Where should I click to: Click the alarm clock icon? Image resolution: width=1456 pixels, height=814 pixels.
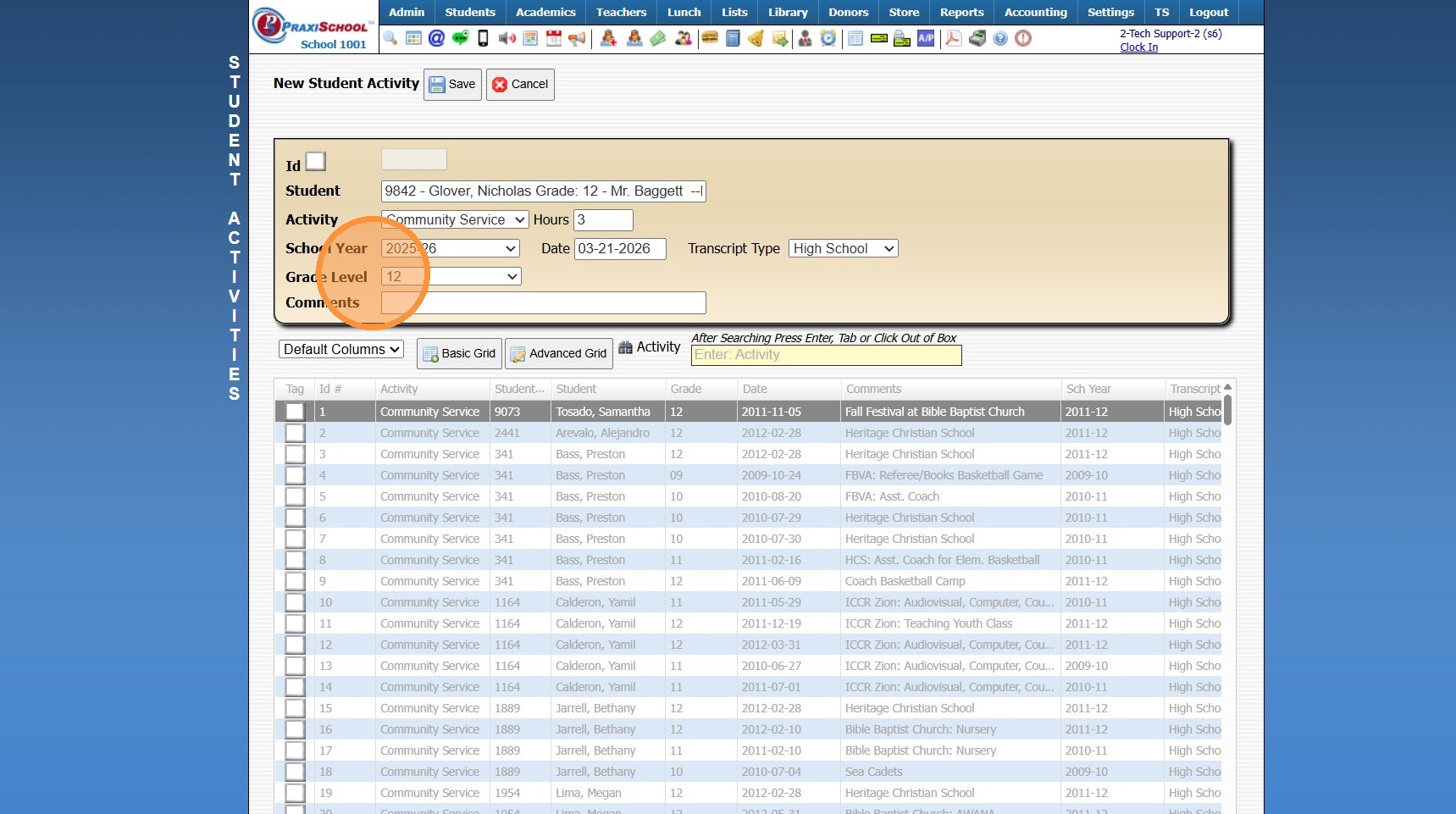828,38
